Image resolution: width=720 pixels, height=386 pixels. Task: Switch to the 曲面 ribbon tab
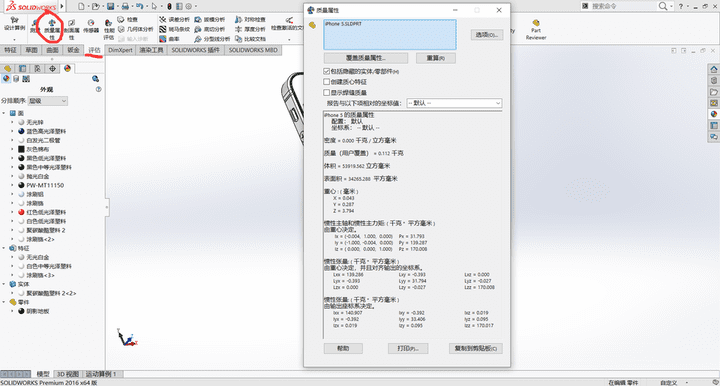click(53, 50)
